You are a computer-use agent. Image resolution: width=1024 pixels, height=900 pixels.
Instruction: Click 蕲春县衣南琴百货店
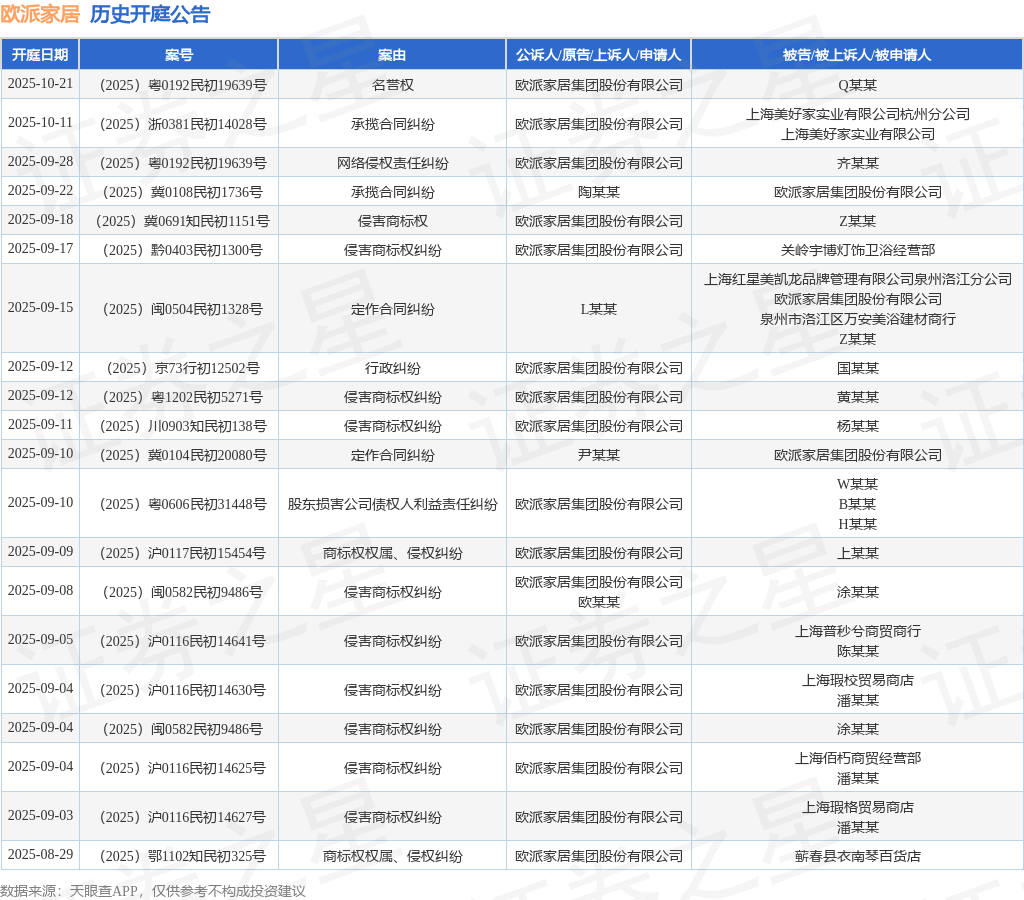click(857, 856)
